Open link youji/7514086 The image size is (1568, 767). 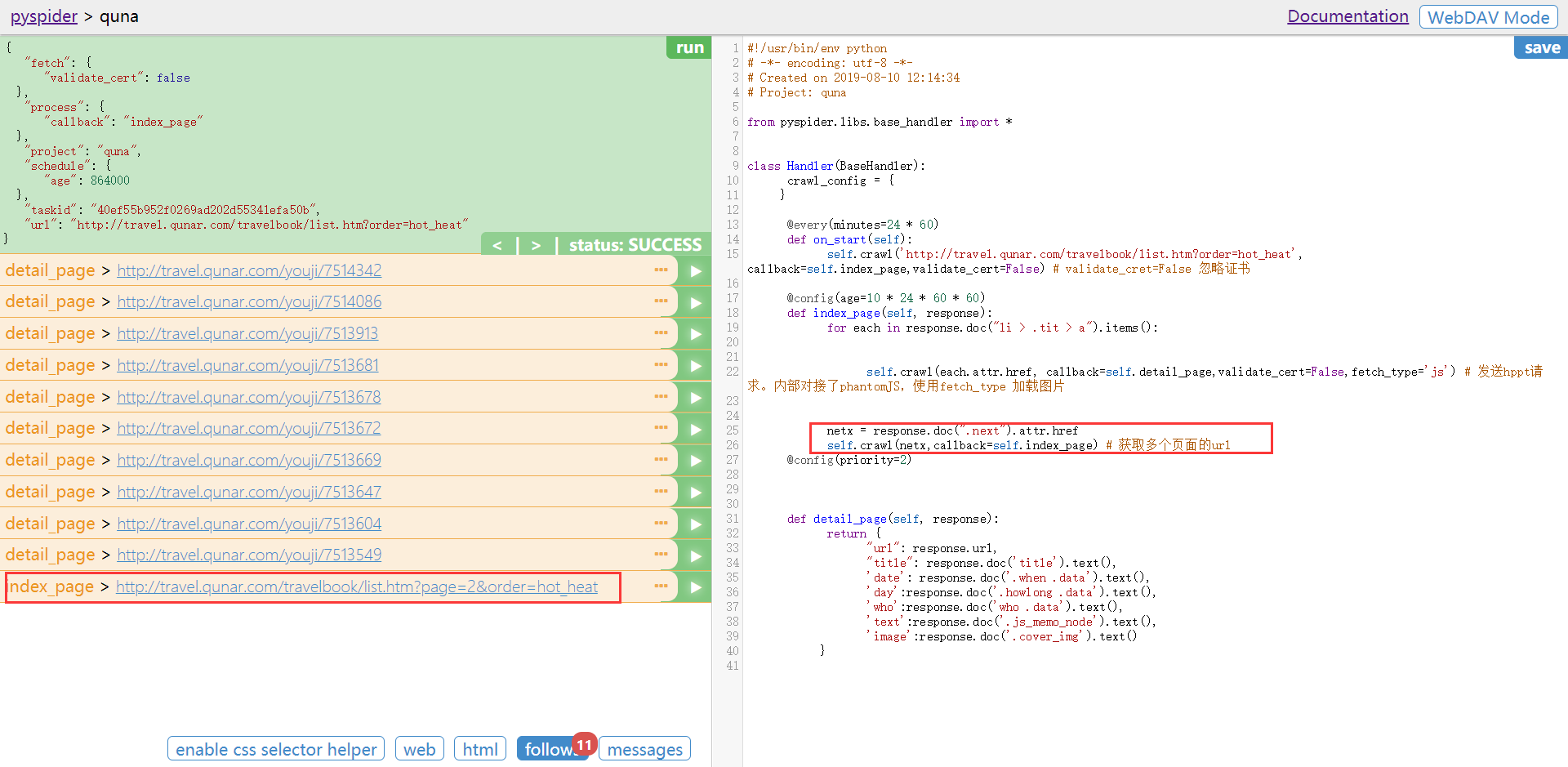pos(249,302)
